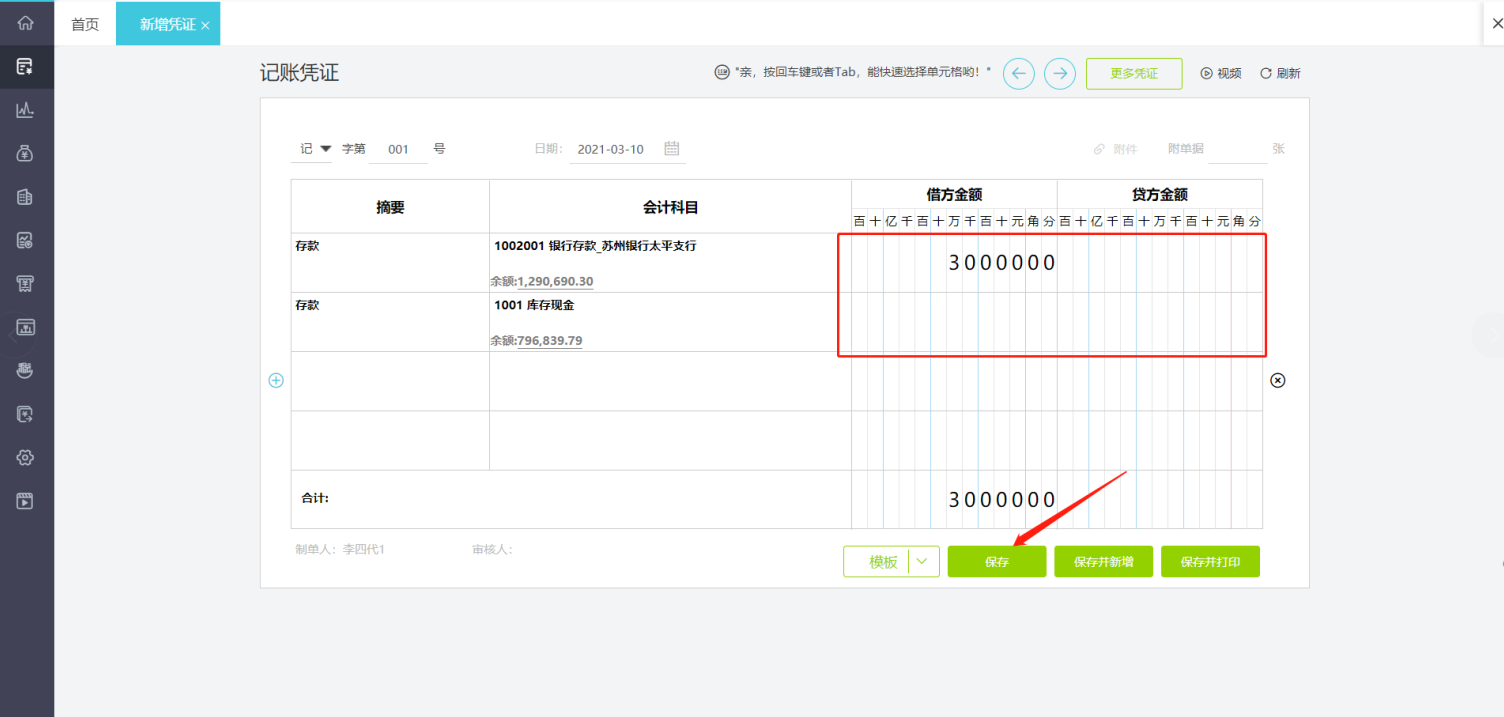The image size is (1504, 717).
Task: Click the 合计 debit total 3000000
Action: tap(1002, 500)
